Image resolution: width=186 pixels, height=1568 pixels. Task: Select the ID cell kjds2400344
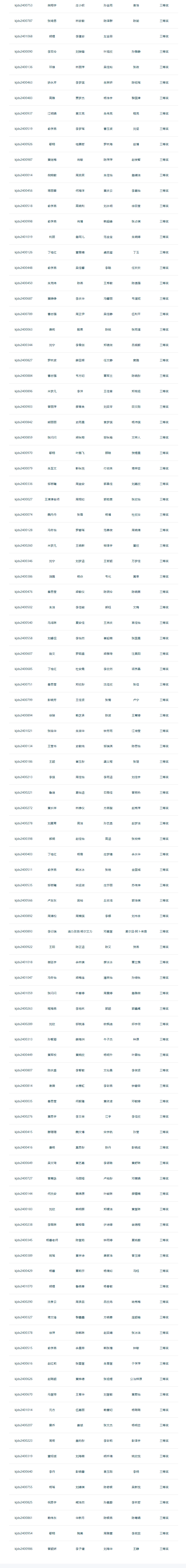[23, 345]
